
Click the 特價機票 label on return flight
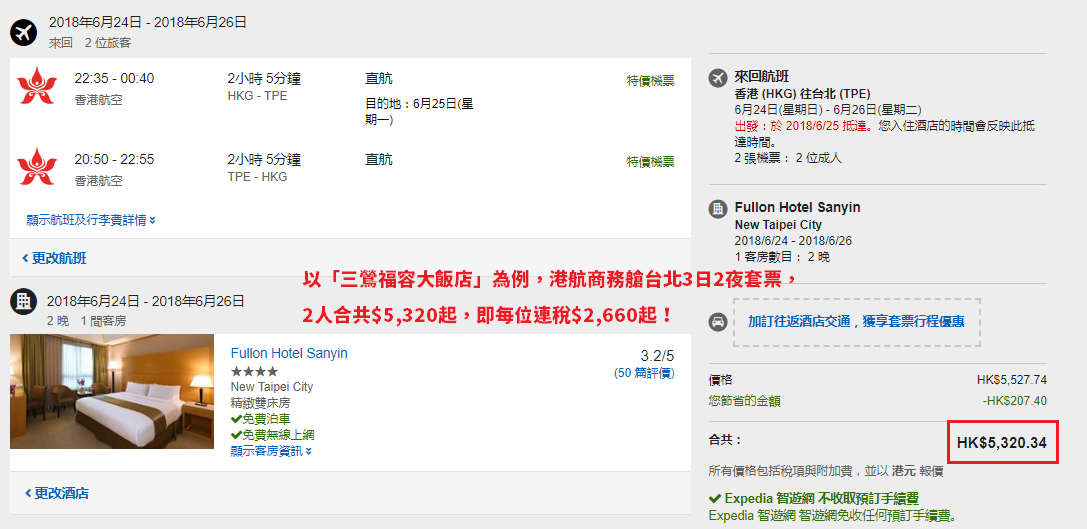650,162
